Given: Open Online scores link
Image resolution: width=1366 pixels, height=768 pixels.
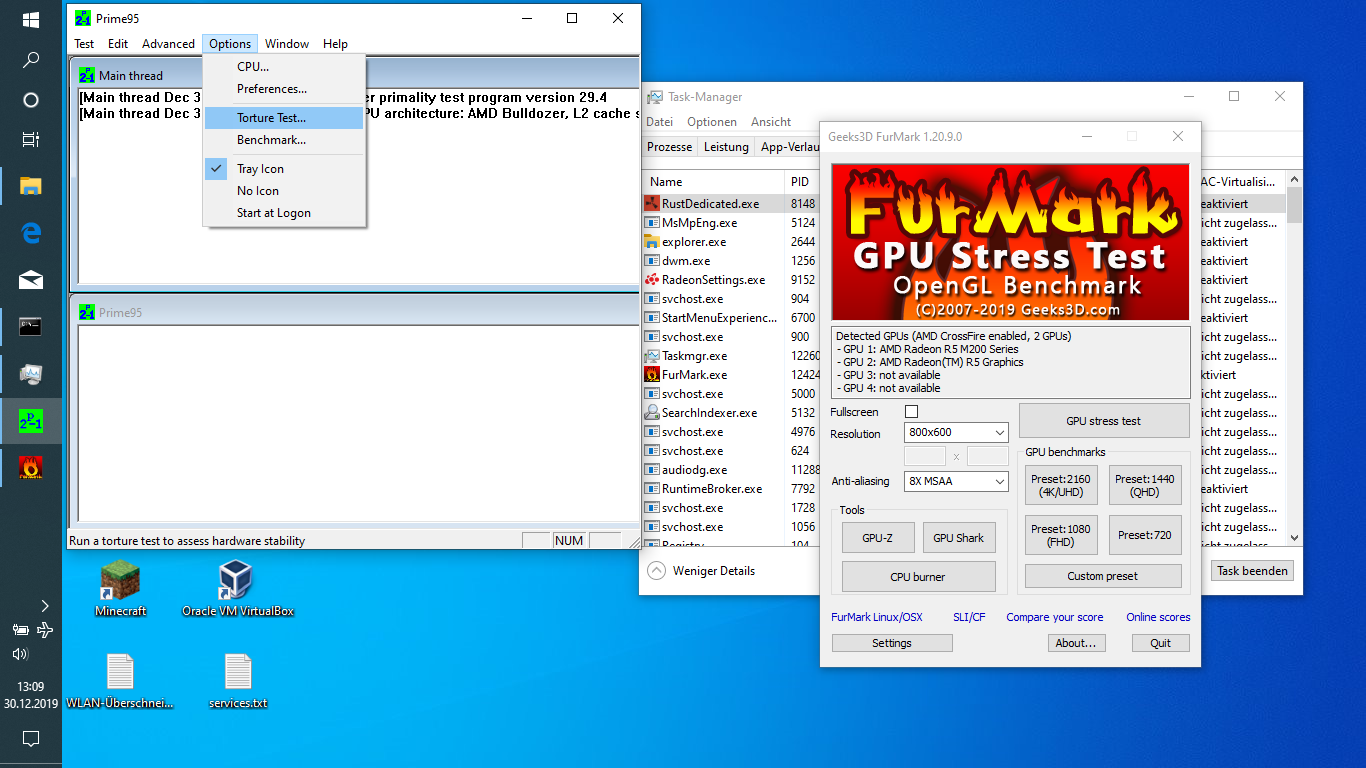Looking at the screenshot, I should (1158, 617).
